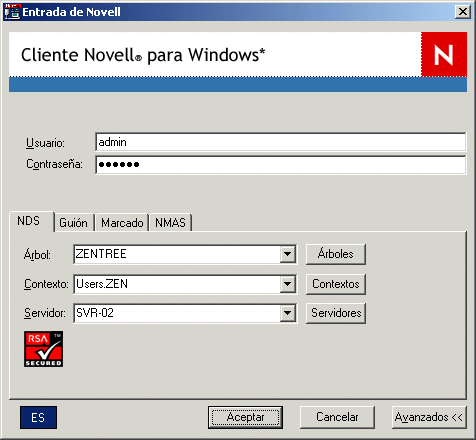This screenshot has height=440, width=476.
Task: Focus the Contraseña password field
Action: point(281,165)
